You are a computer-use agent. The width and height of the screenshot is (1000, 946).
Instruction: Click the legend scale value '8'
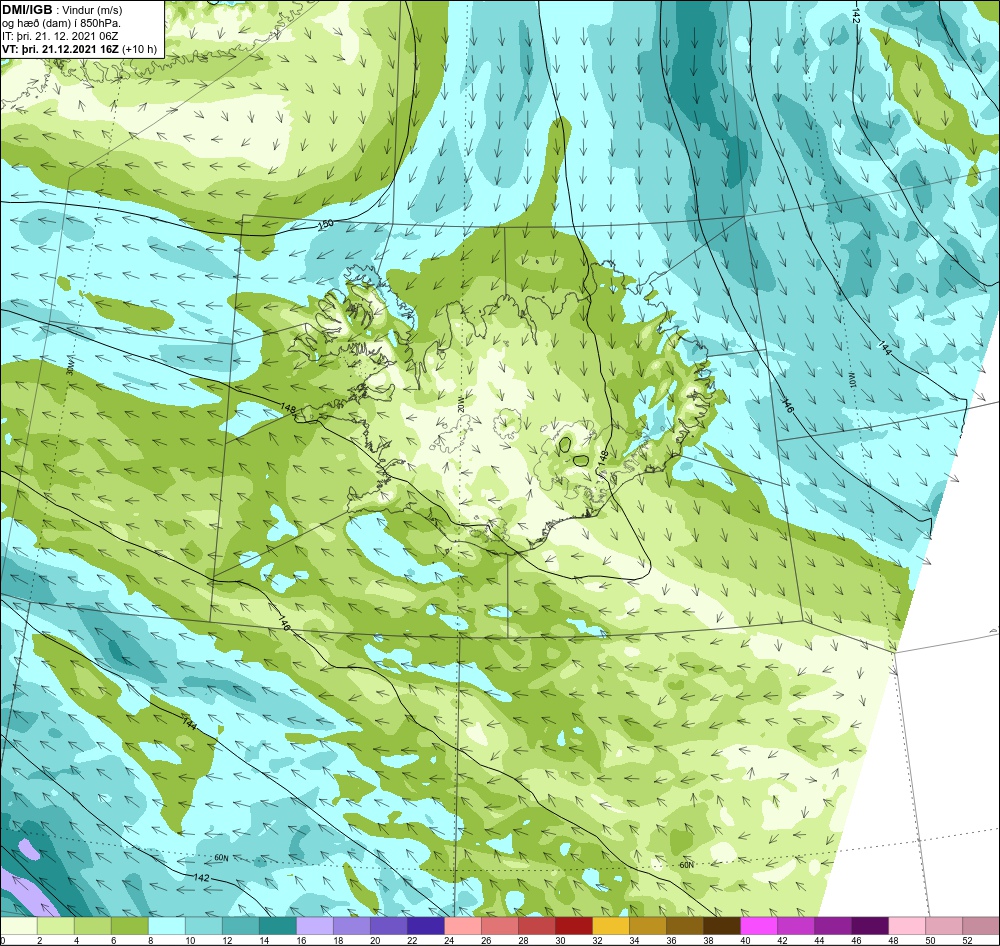151,940
